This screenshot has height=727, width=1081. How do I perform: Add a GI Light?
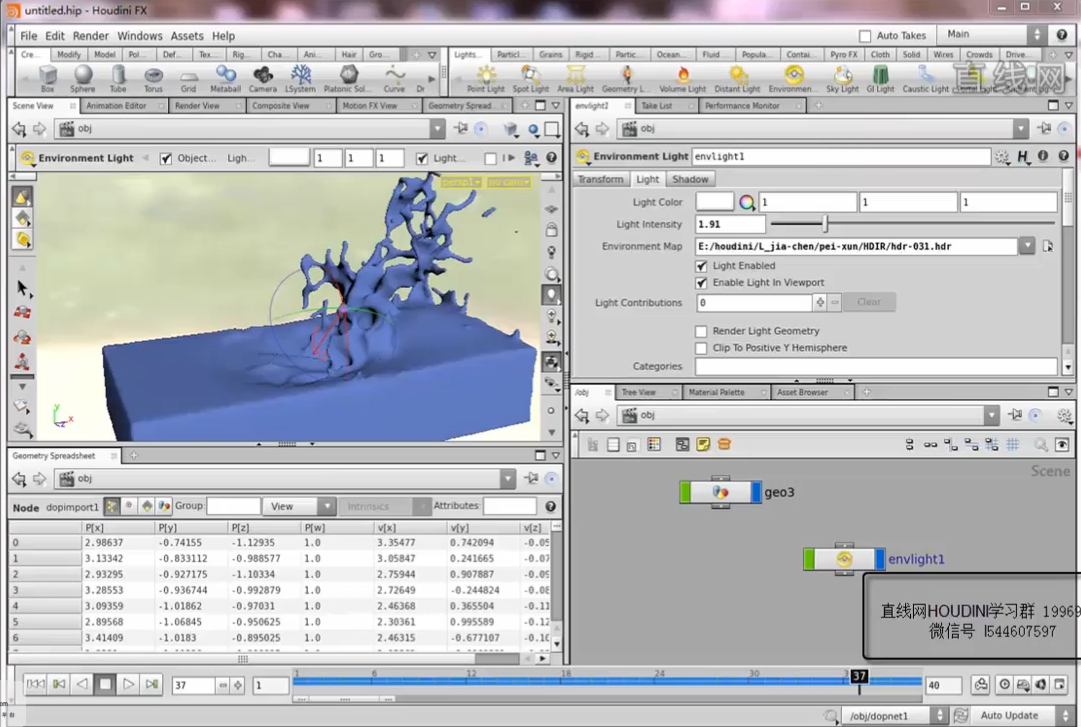880,79
